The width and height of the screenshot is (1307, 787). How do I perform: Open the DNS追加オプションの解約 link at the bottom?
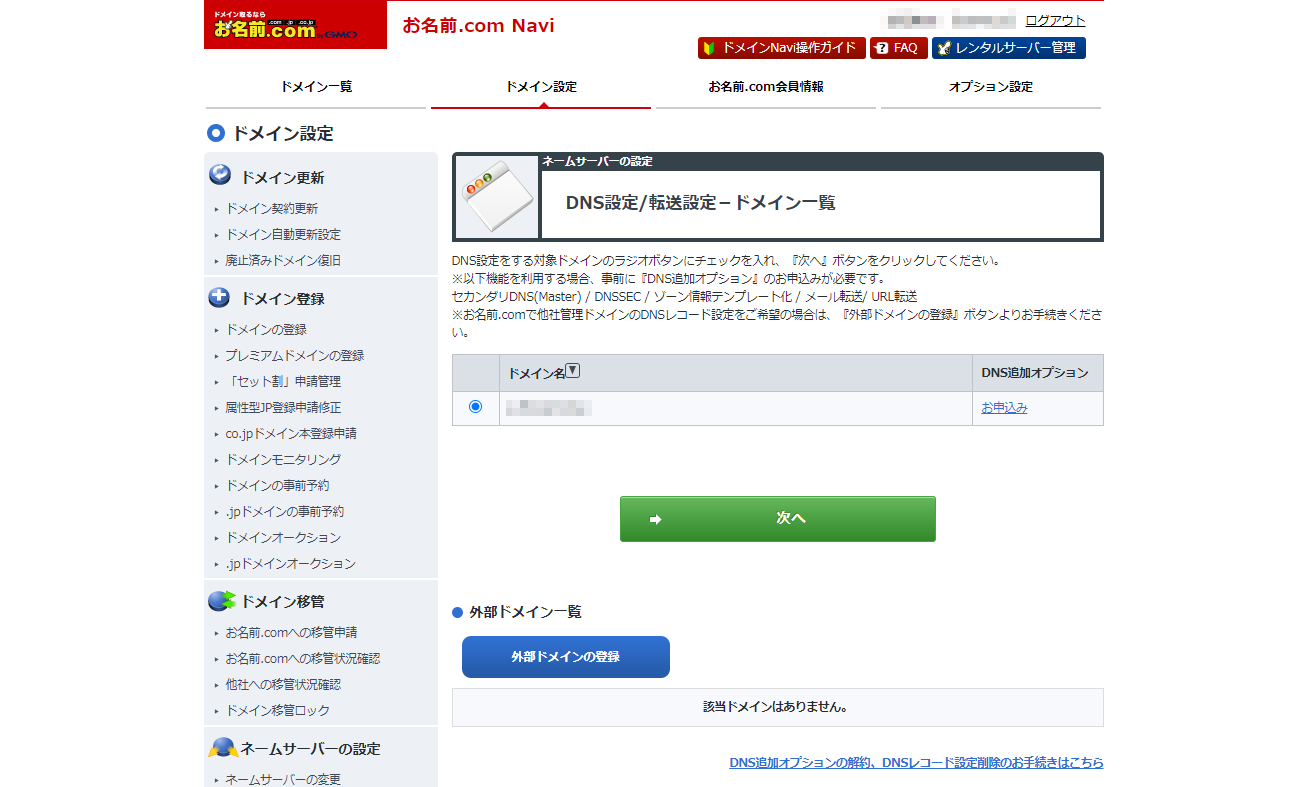tap(916, 763)
